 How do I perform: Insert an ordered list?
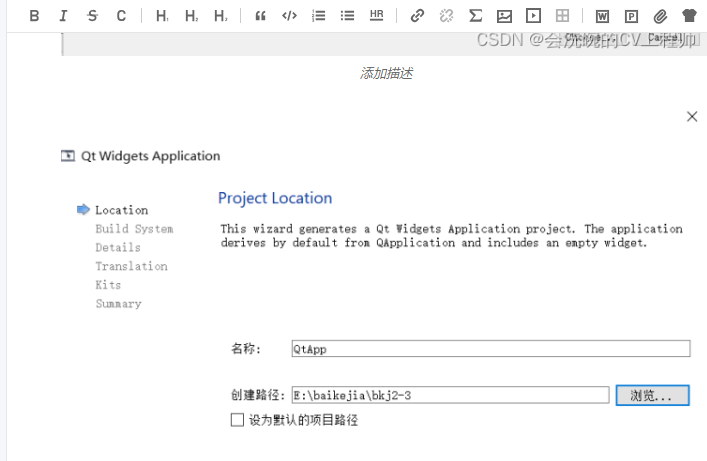point(318,16)
